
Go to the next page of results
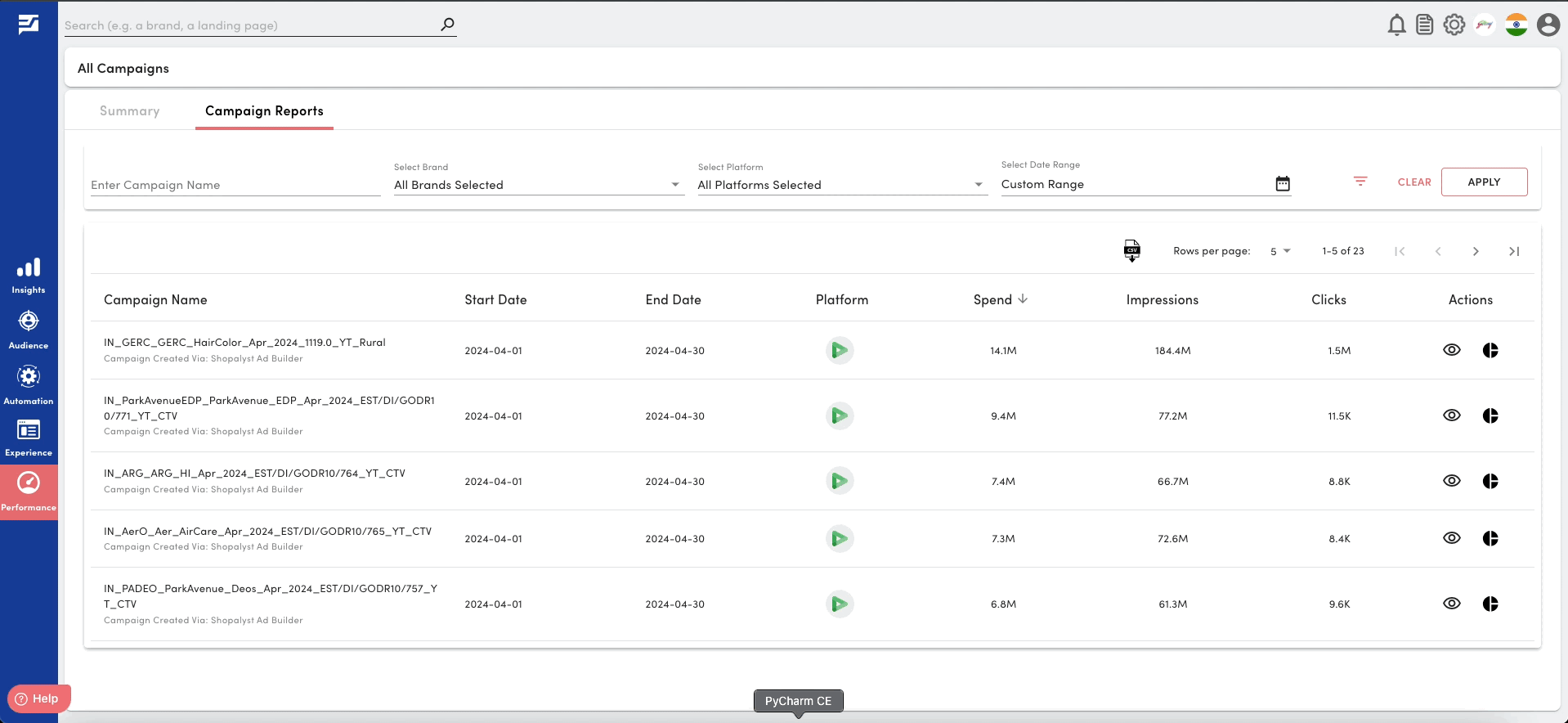coord(1476,251)
